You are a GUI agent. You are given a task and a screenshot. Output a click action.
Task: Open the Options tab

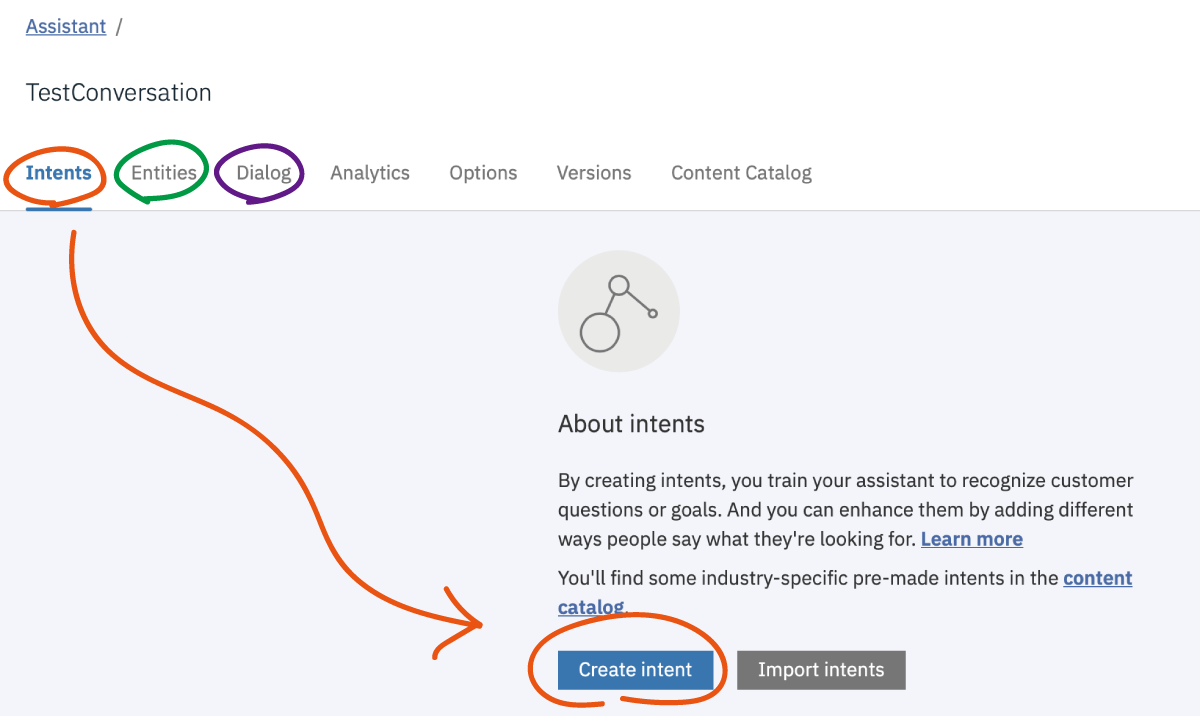[x=483, y=172]
